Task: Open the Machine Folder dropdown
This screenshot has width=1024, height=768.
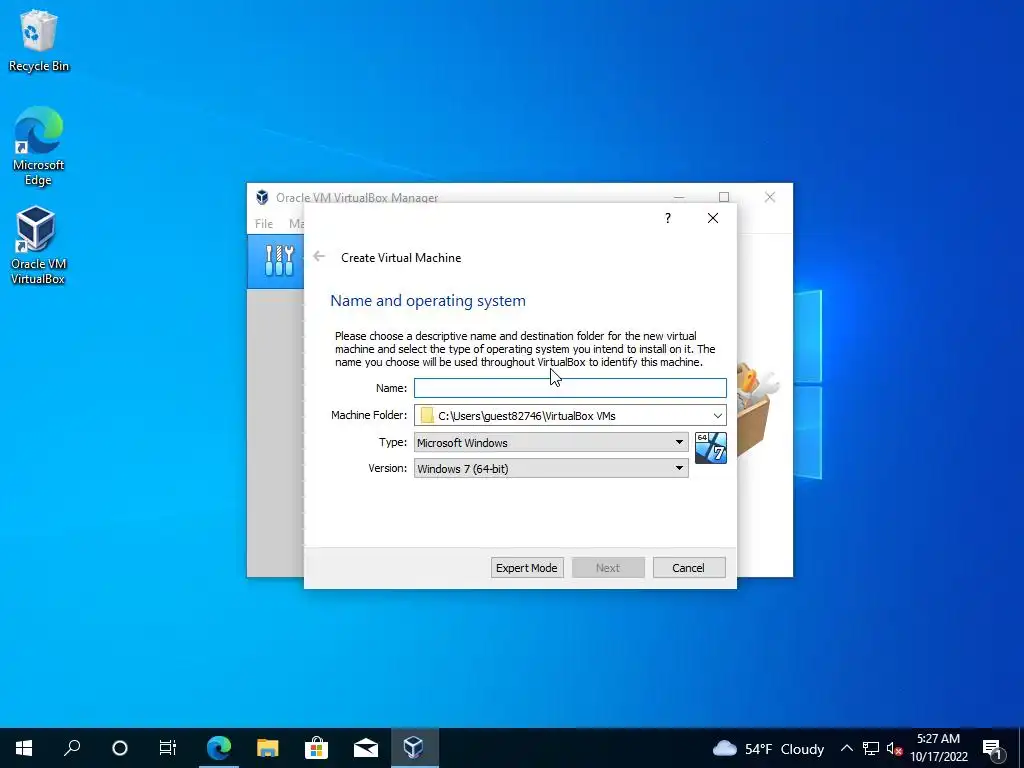Action: click(717, 415)
